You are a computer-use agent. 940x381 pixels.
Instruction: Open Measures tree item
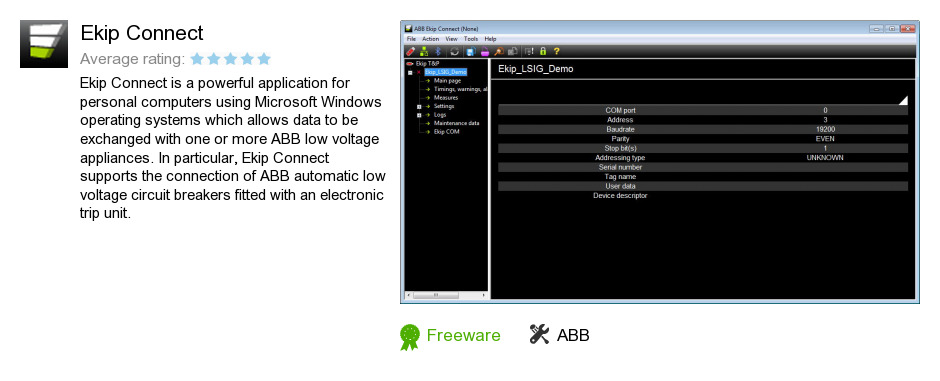pyautogui.click(x=446, y=98)
